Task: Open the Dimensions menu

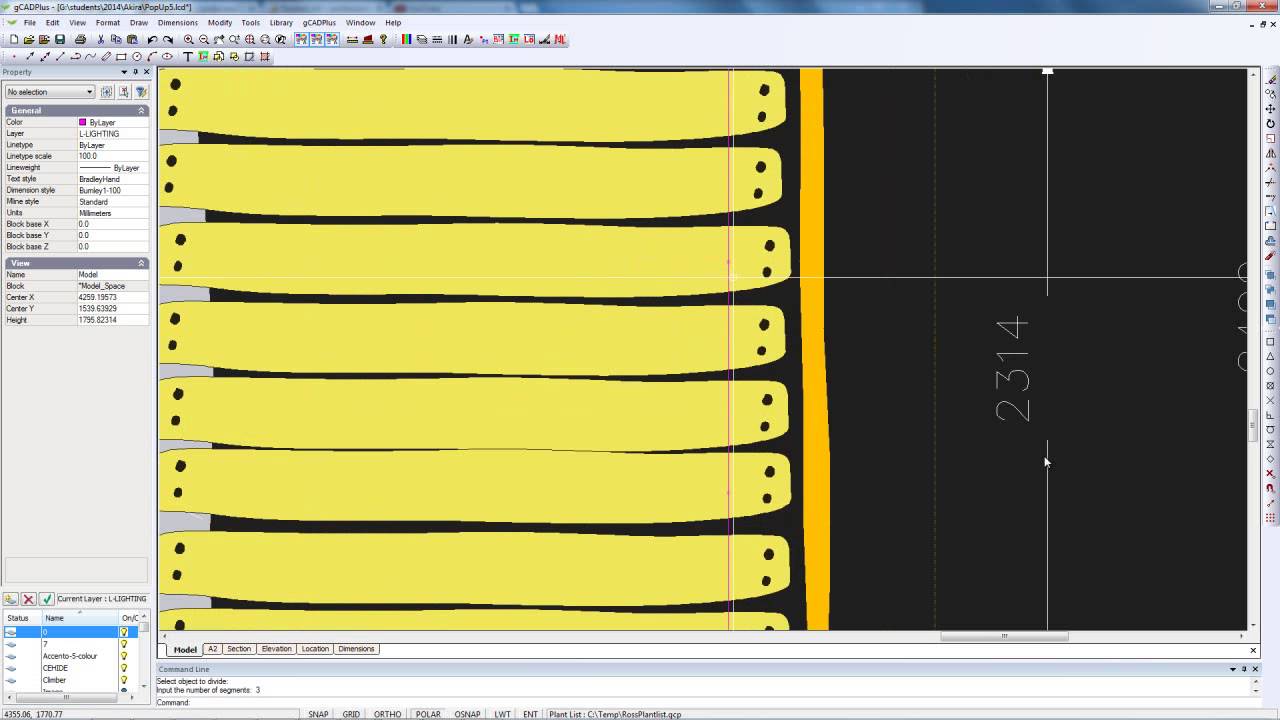Action: coord(178,22)
